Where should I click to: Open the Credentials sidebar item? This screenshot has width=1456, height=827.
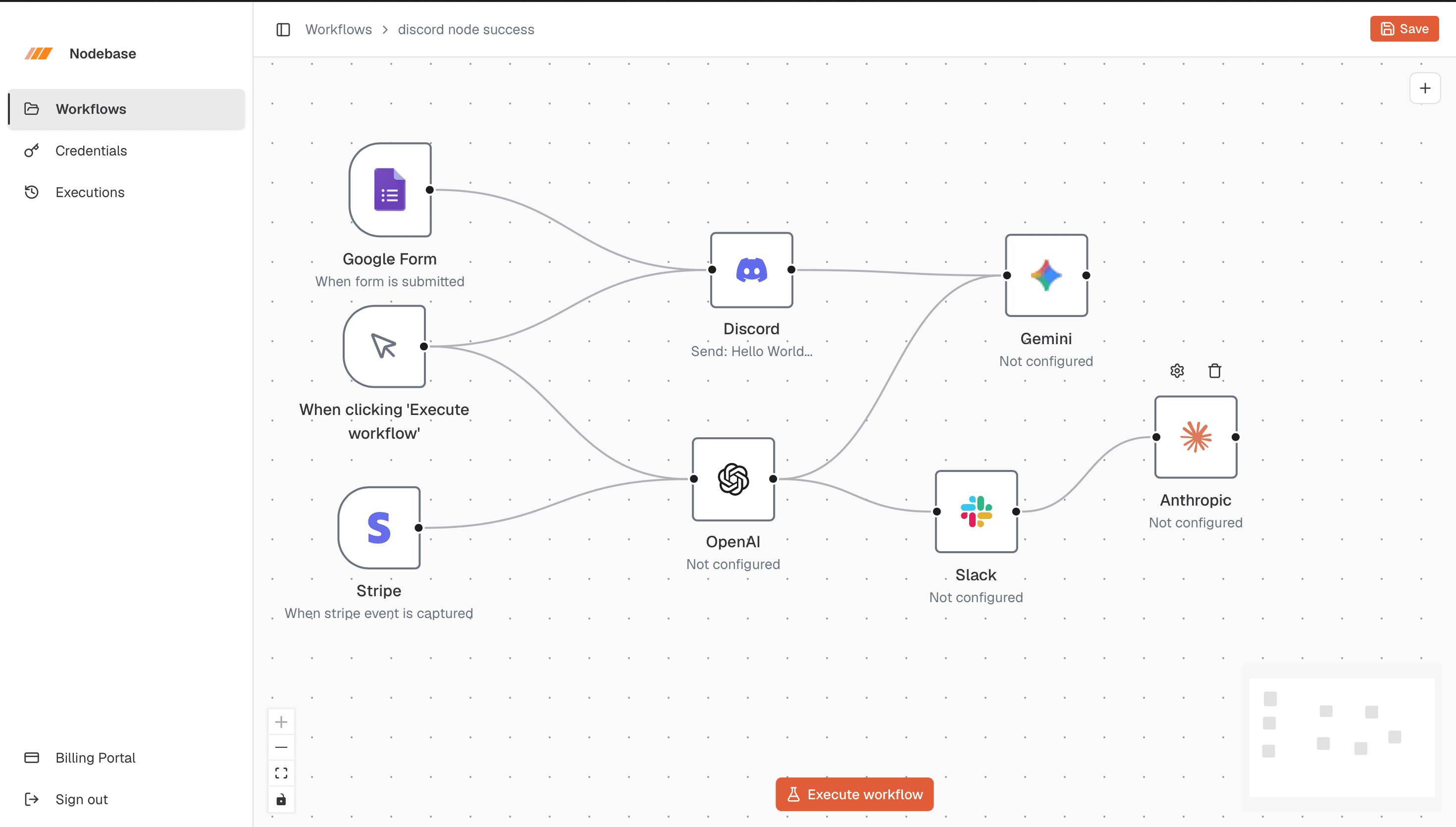[x=127, y=151]
